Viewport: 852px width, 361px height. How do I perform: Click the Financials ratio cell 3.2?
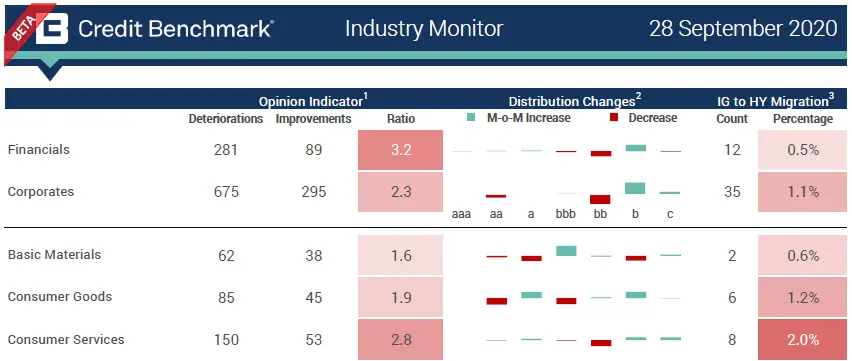(x=400, y=150)
